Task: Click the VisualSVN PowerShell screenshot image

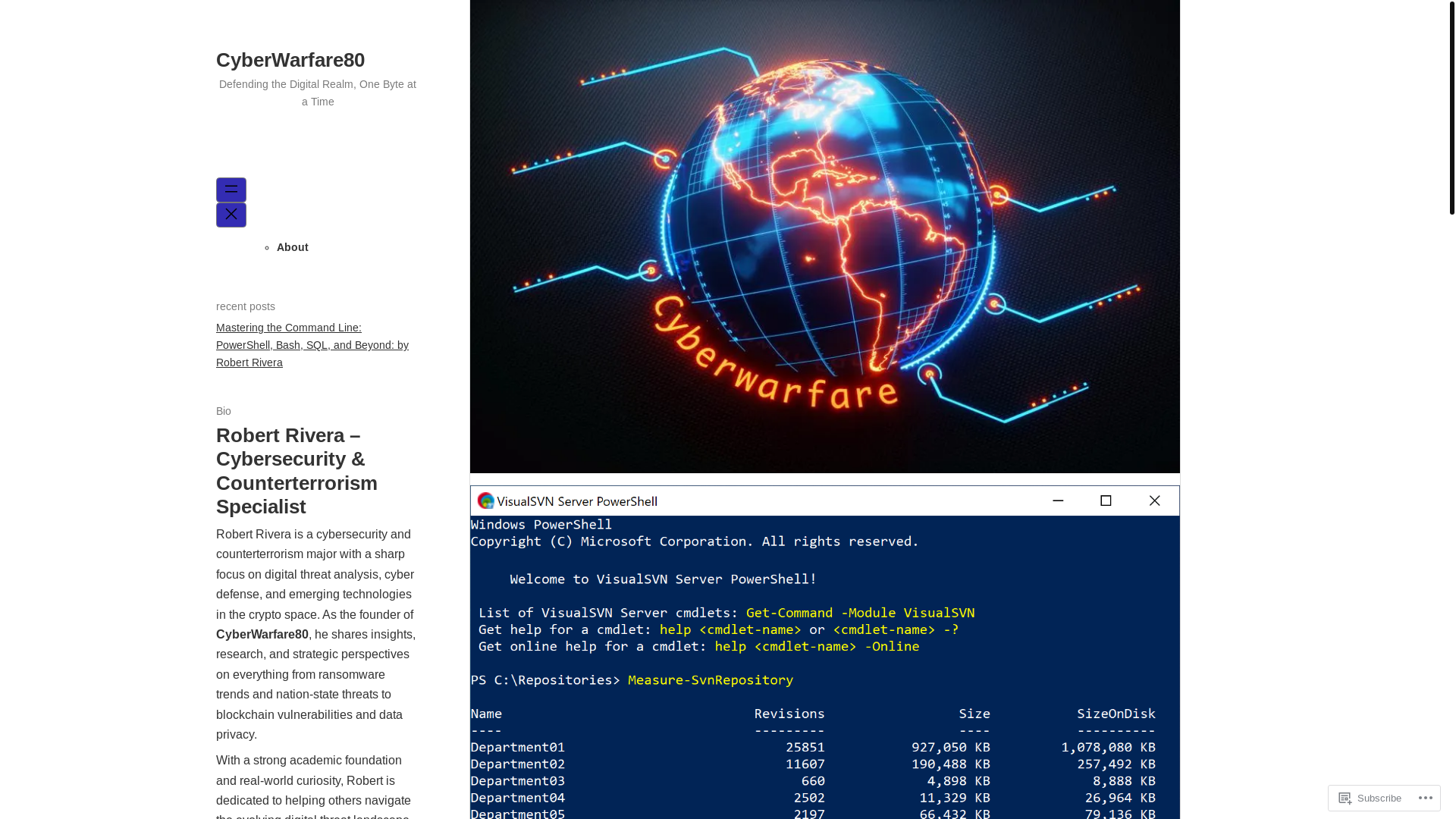Action: pos(825,652)
